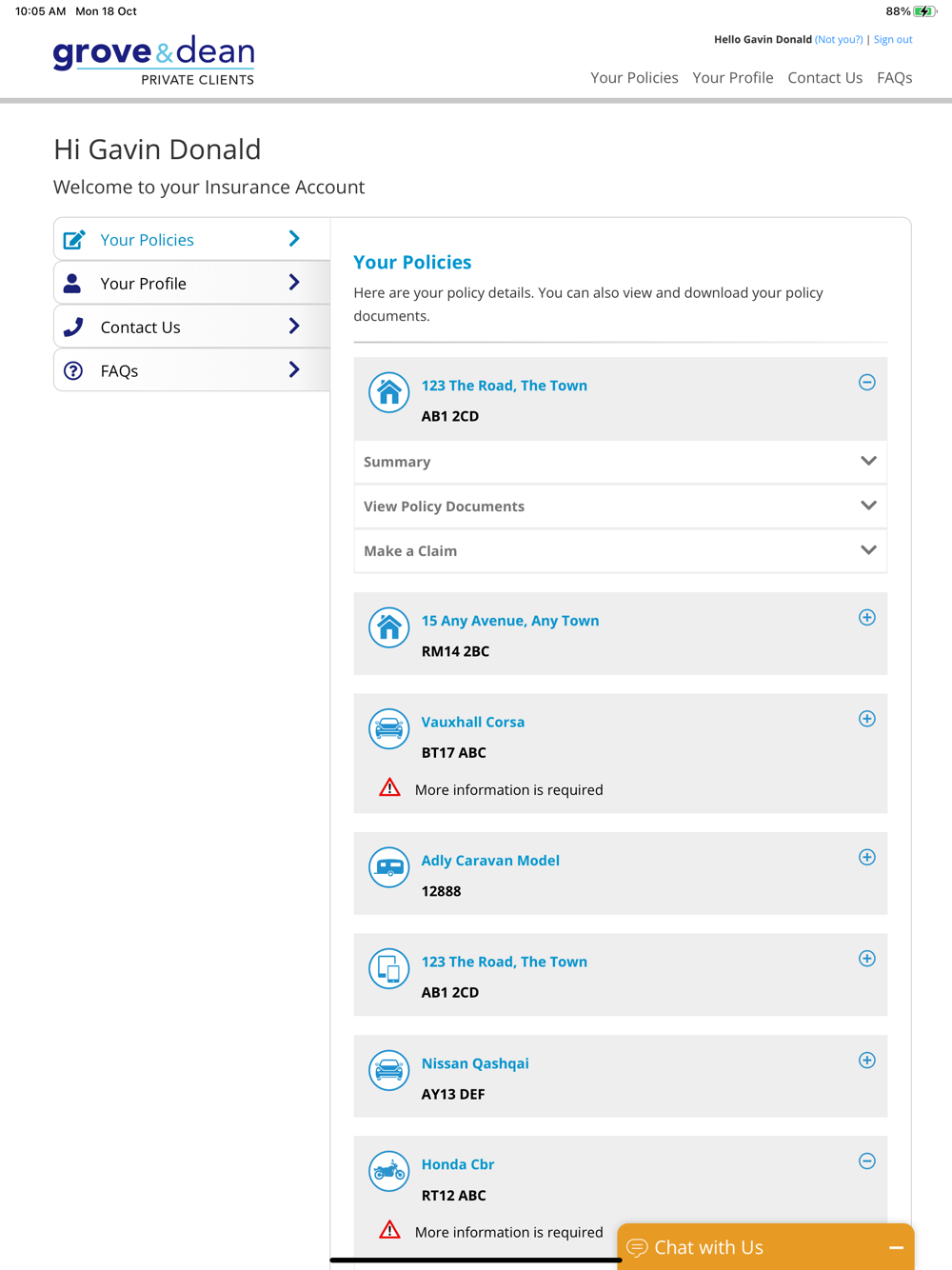
Task: Click the Not you? link
Action: [x=839, y=40]
